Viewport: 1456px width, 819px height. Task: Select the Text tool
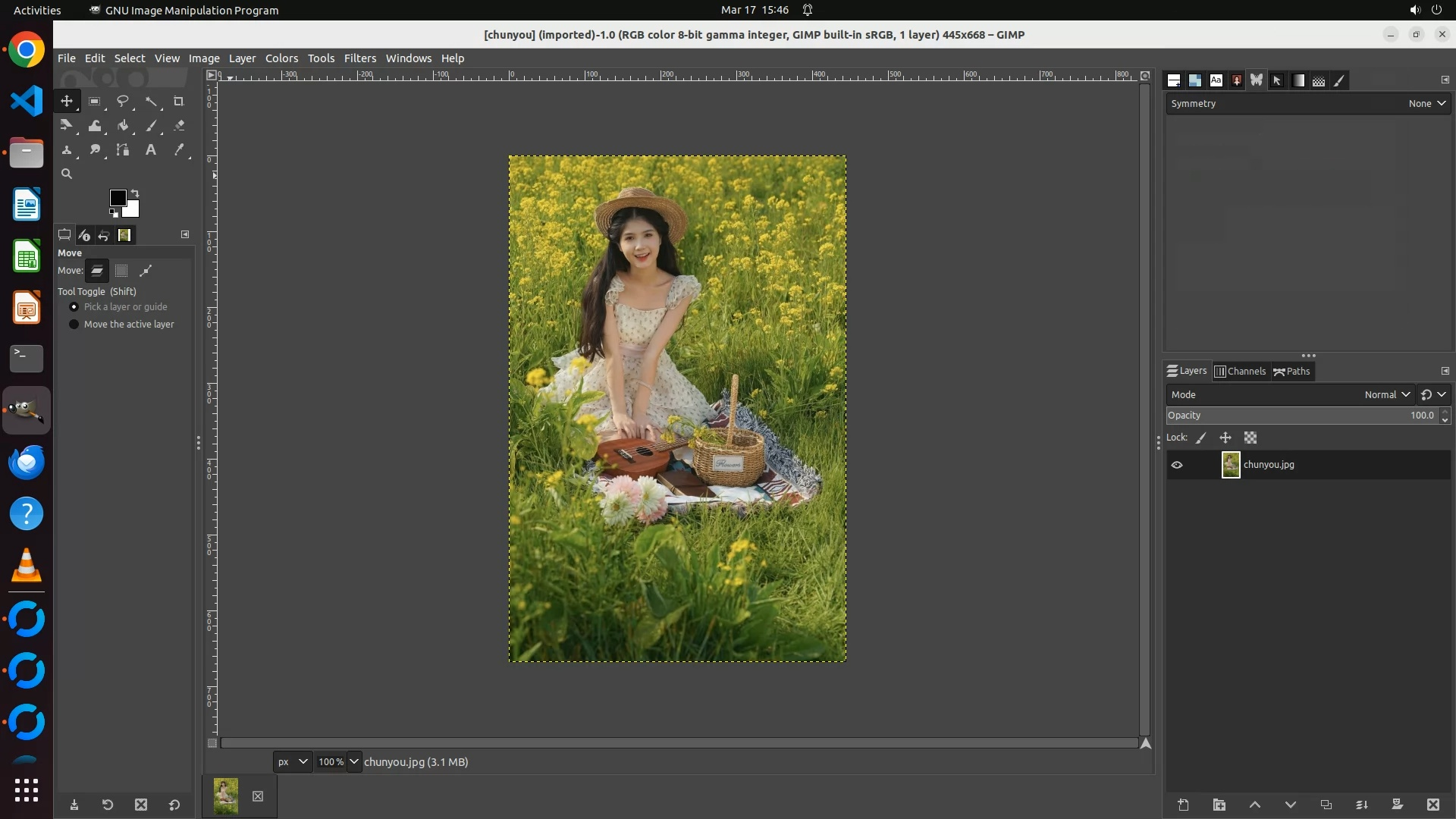click(x=151, y=149)
